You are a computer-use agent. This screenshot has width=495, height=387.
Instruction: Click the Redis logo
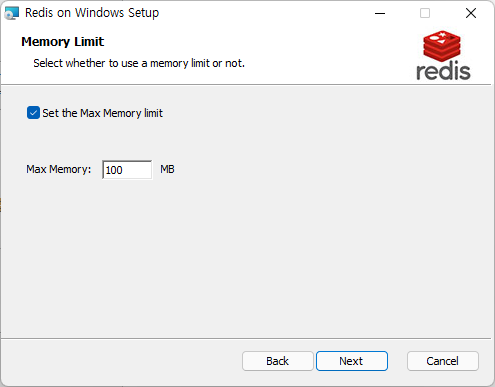(443, 55)
